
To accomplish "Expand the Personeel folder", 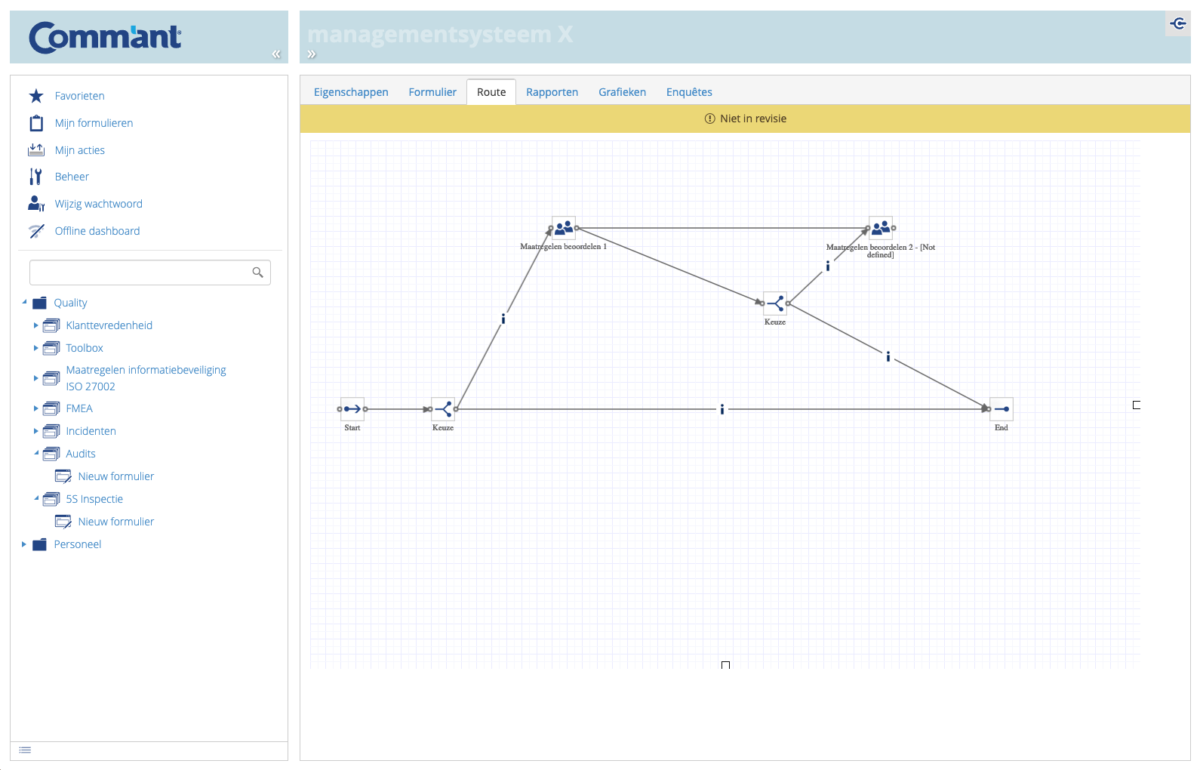I will [x=23, y=544].
